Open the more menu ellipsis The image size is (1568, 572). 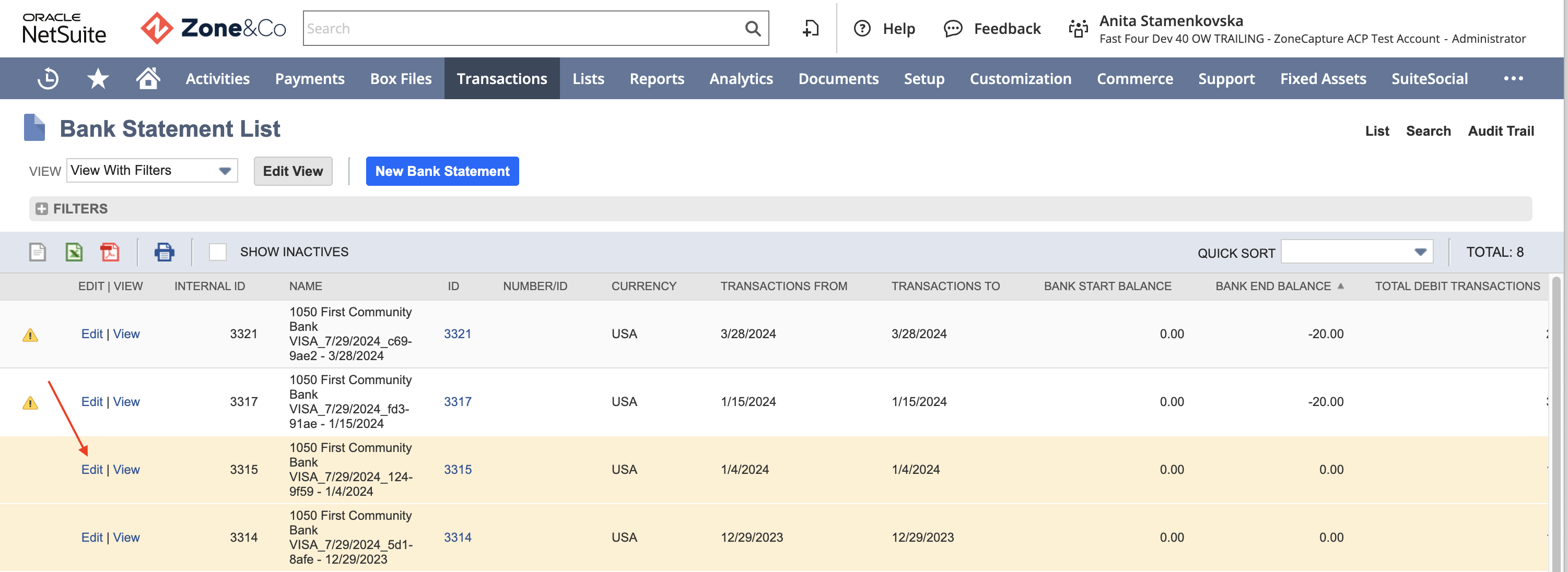pyautogui.click(x=1513, y=78)
